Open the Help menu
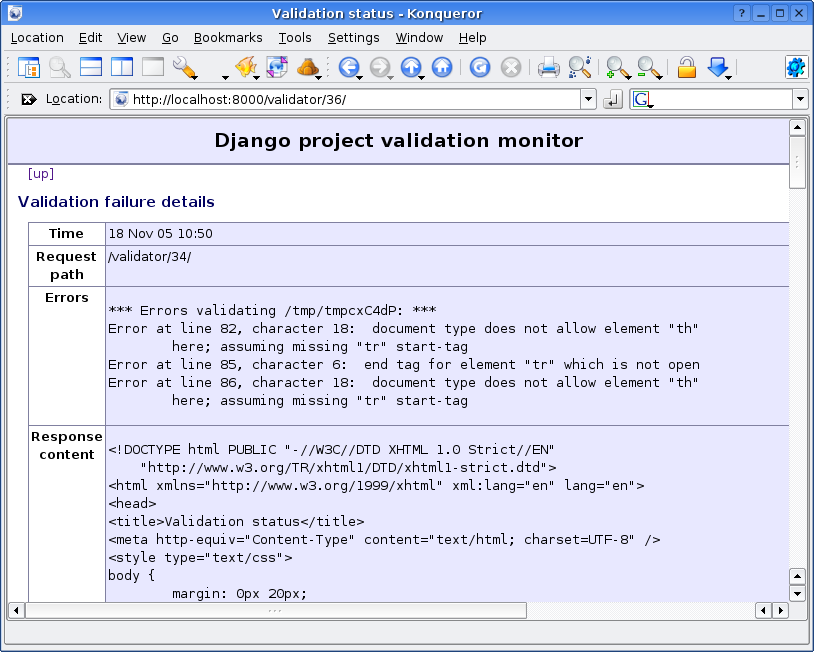The height and width of the screenshot is (652, 814). [472, 38]
